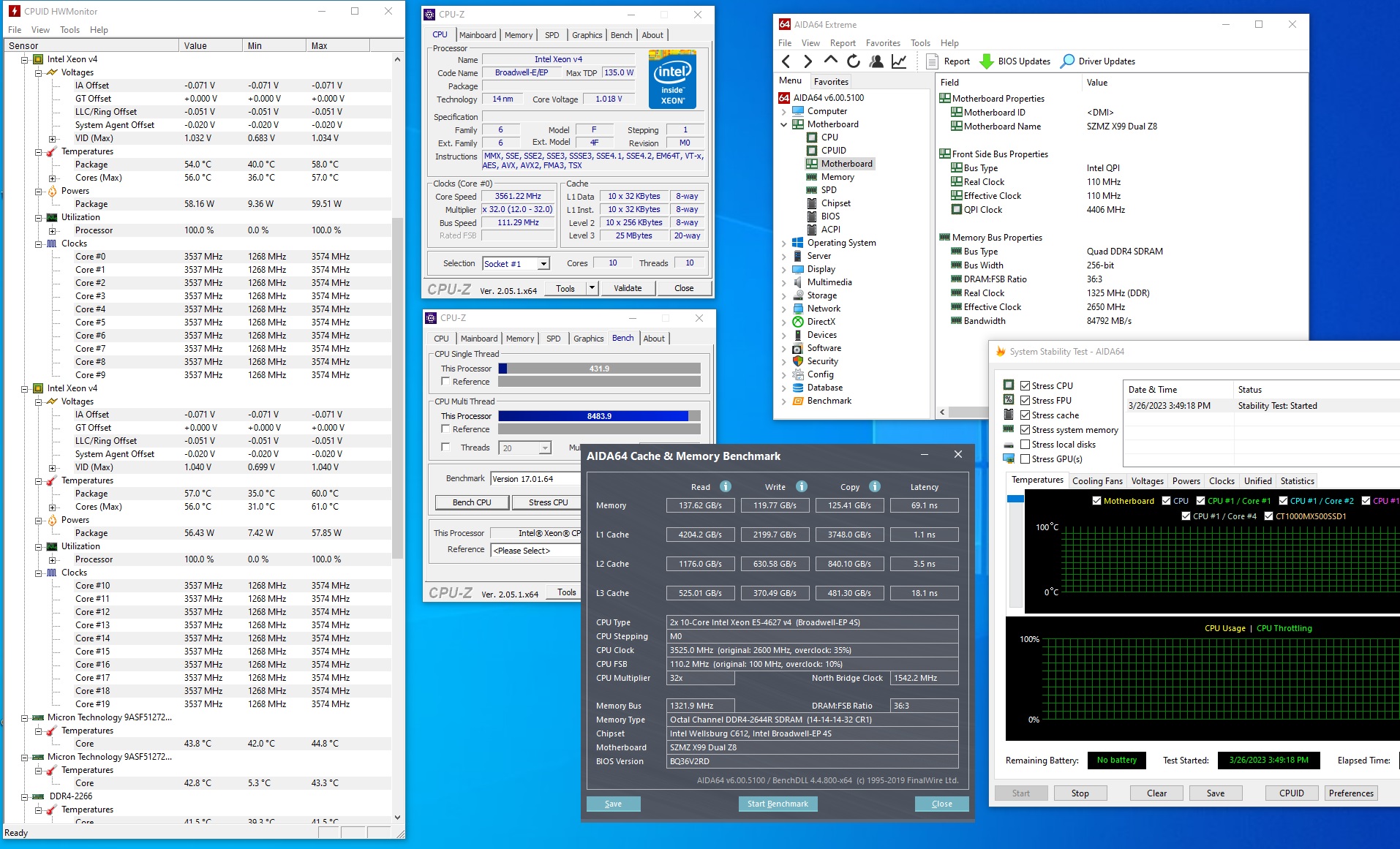Open Favorites menu in AIDA64 menu bar
Image resolution: width=1400 pixels, height=849 pixels.
pos(883,43)
